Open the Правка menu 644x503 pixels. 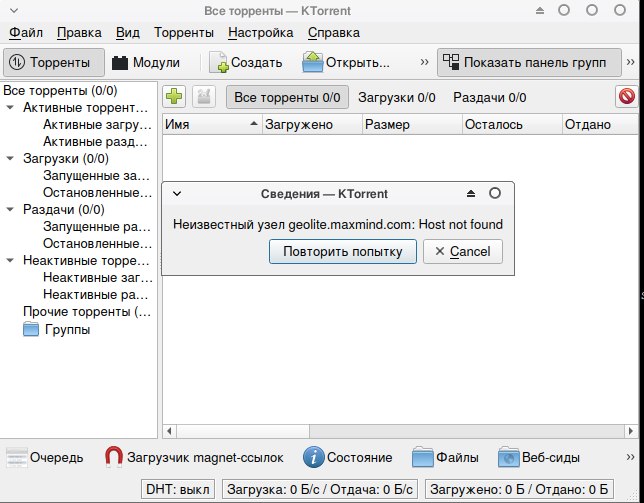pyautogui.click(x=79, y=32)
